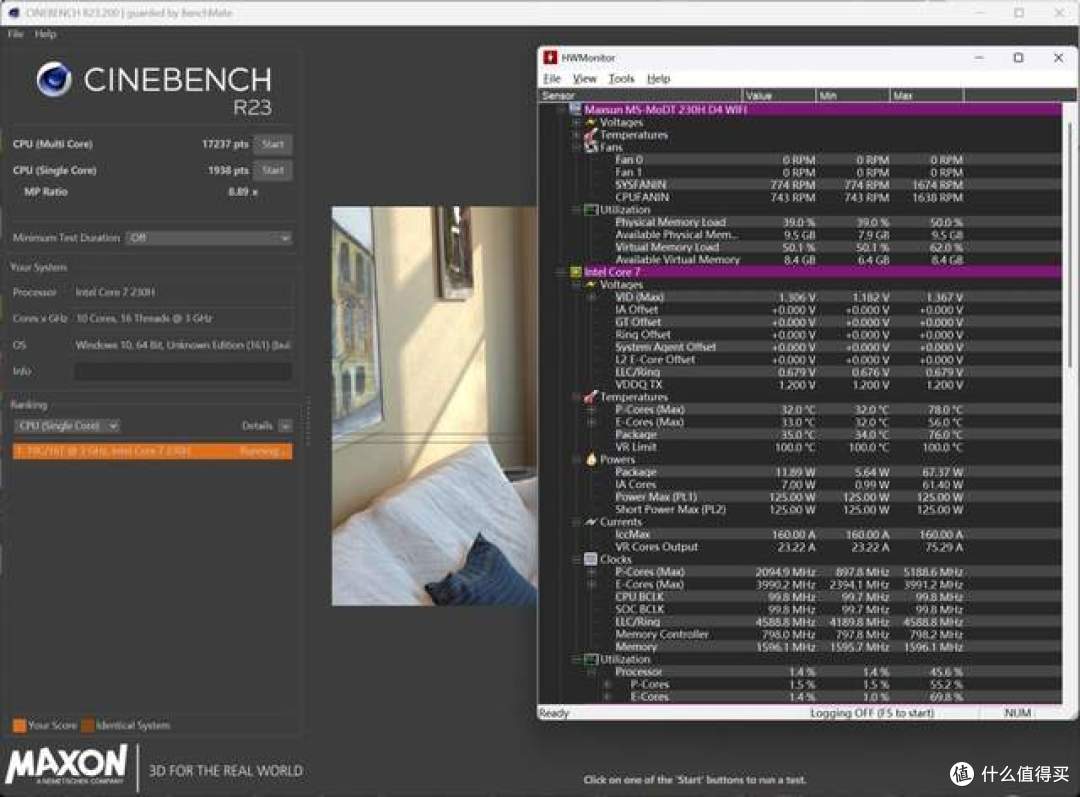The width and height of the screenshot is (1080, 797).
Task: Expand the P-Cores utilization row
Action: [607, 684]
